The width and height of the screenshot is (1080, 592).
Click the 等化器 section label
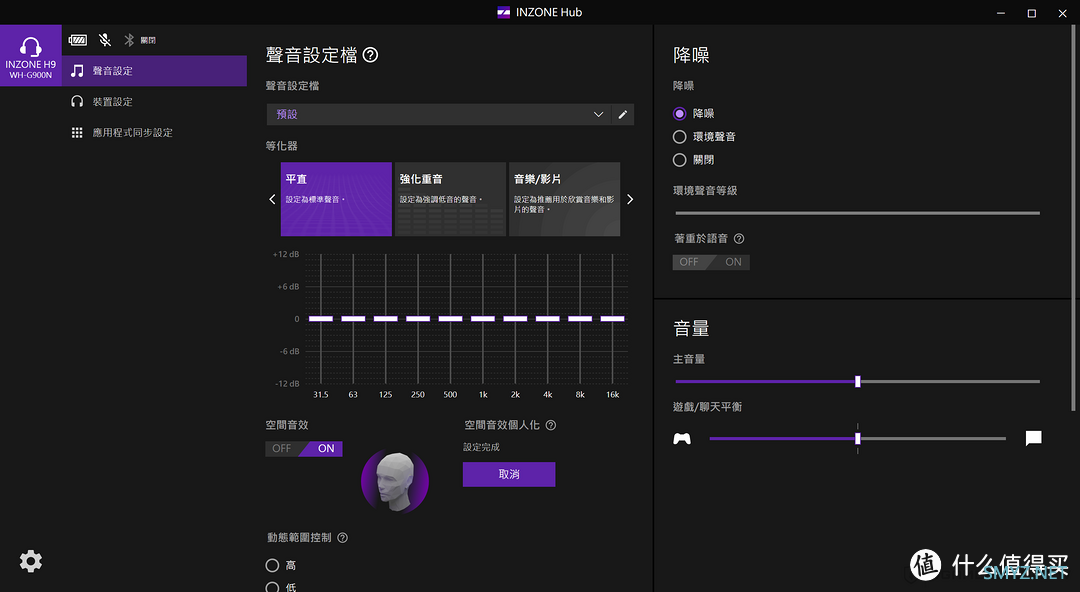click(282, 146)
